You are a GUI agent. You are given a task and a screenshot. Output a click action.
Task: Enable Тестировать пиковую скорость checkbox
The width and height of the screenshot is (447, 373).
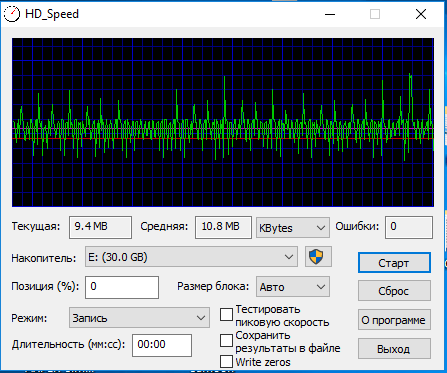(226, 315)
